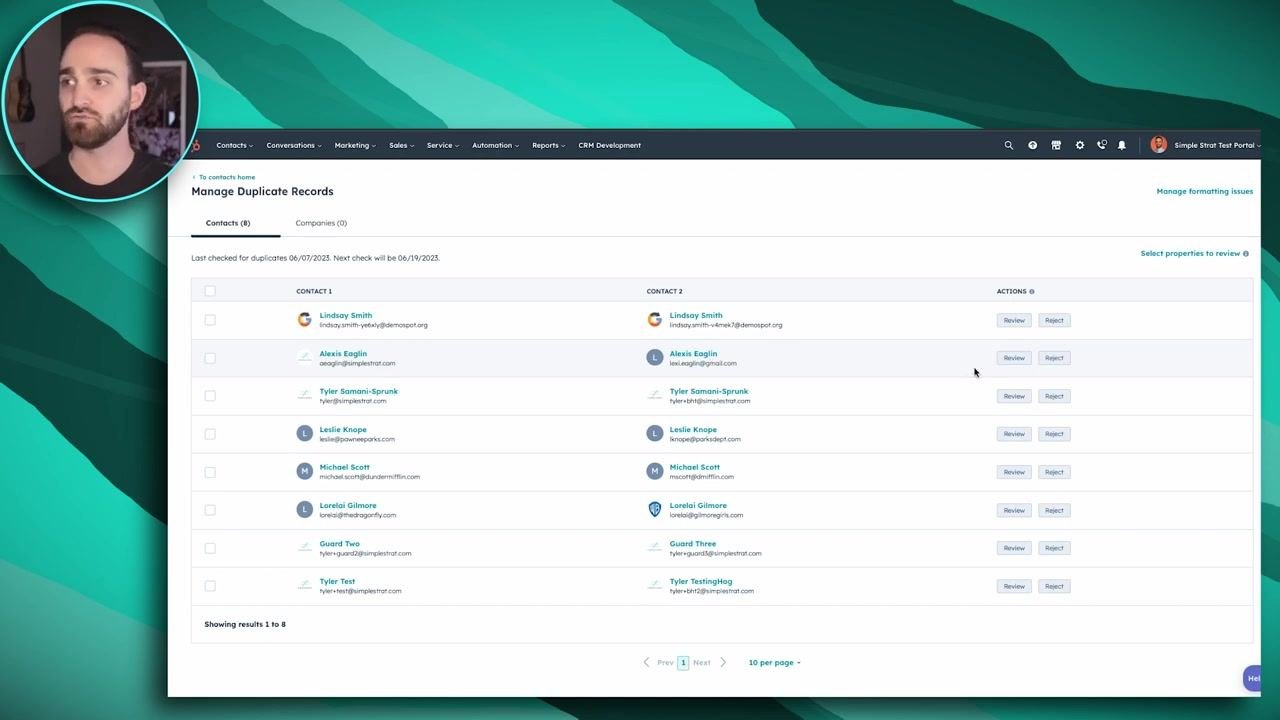This screenshot has width=1280, height=720.
Task: Check the Michael Scott row checkbox
Action: [210, 472]
